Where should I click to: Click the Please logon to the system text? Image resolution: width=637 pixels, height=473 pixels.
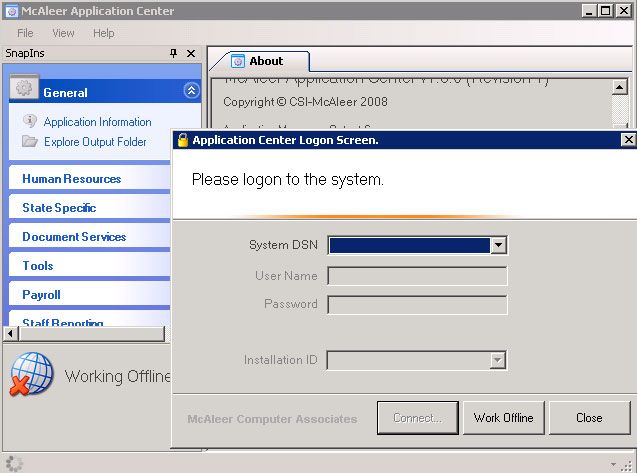point(288,180)
